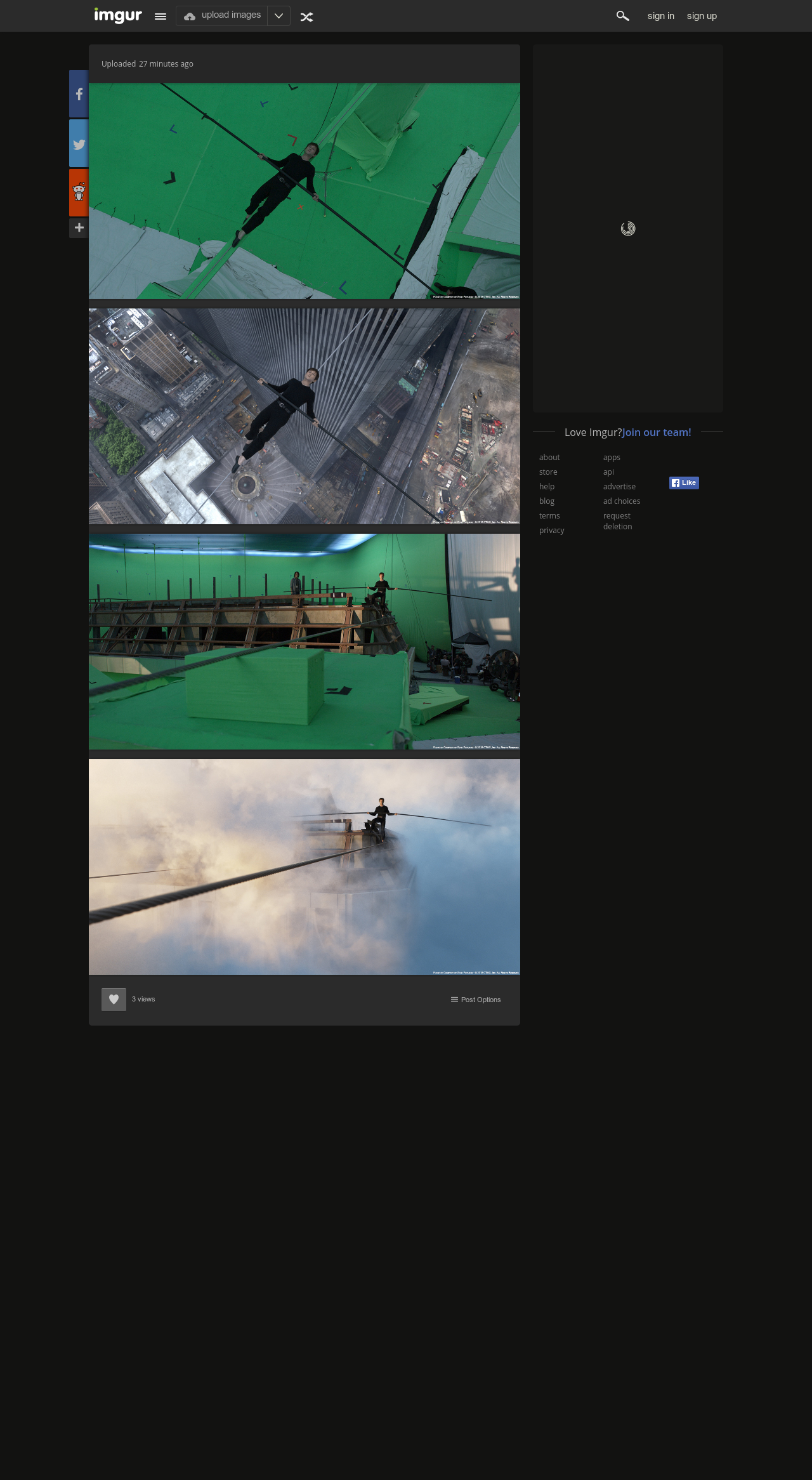Click the random shuffle icon
This screenshot has width=812, height=1480.
tap(307, 17)
